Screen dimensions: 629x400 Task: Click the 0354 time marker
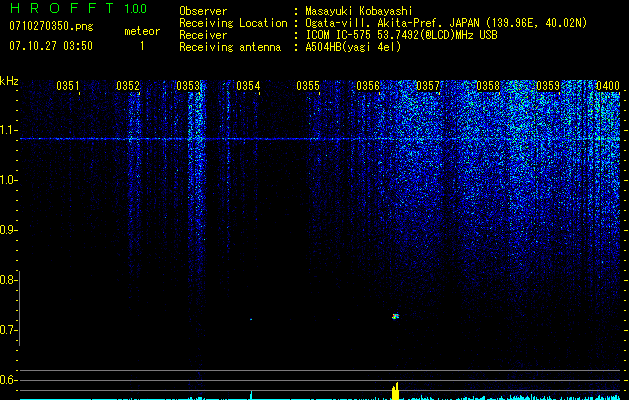(248, 86)
